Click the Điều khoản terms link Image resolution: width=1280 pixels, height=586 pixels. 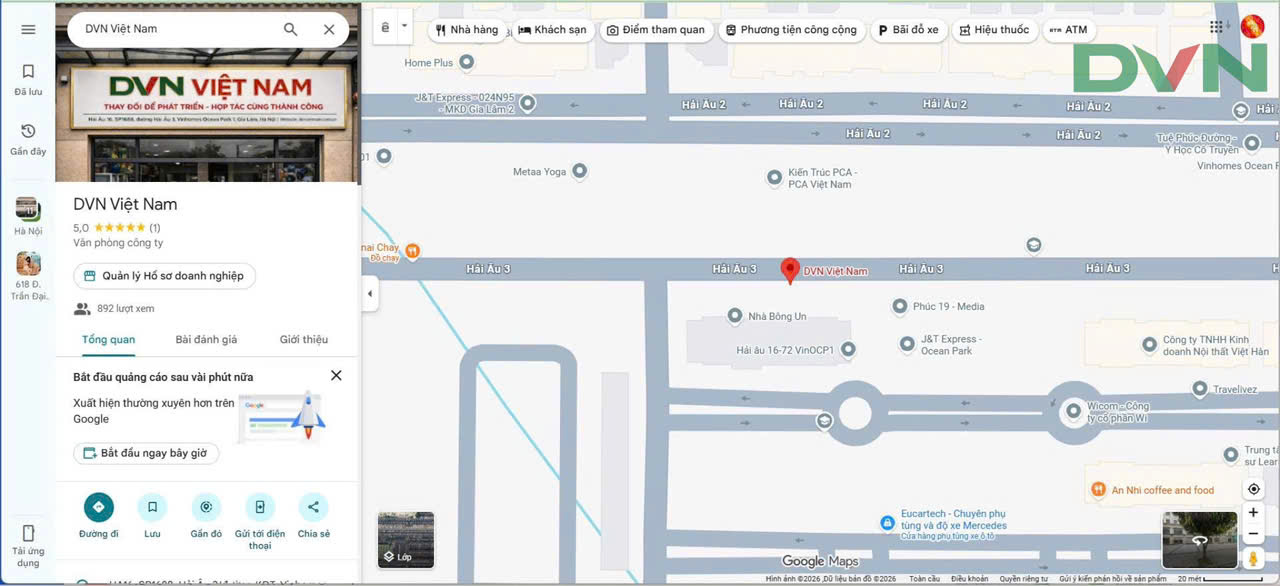pos(969,579)
